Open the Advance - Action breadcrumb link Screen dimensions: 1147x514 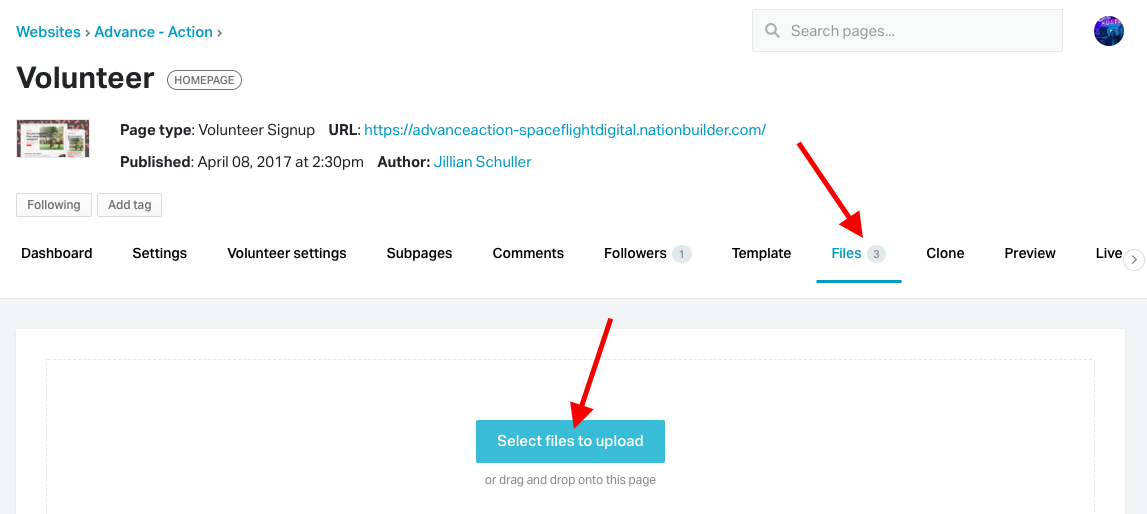(154, 32)
